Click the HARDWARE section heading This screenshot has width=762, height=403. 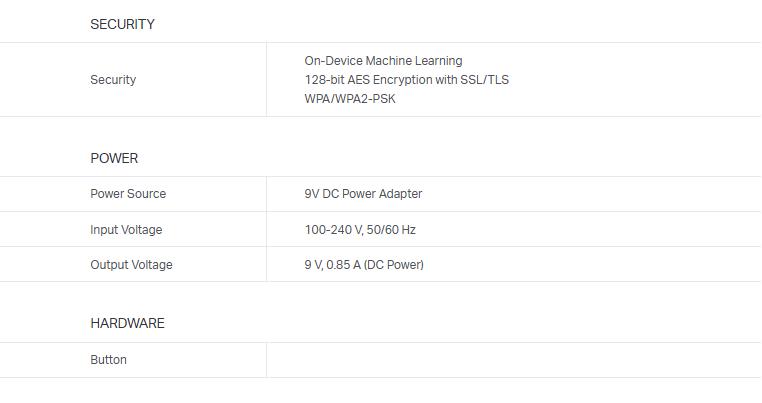[x=127, y=324]
